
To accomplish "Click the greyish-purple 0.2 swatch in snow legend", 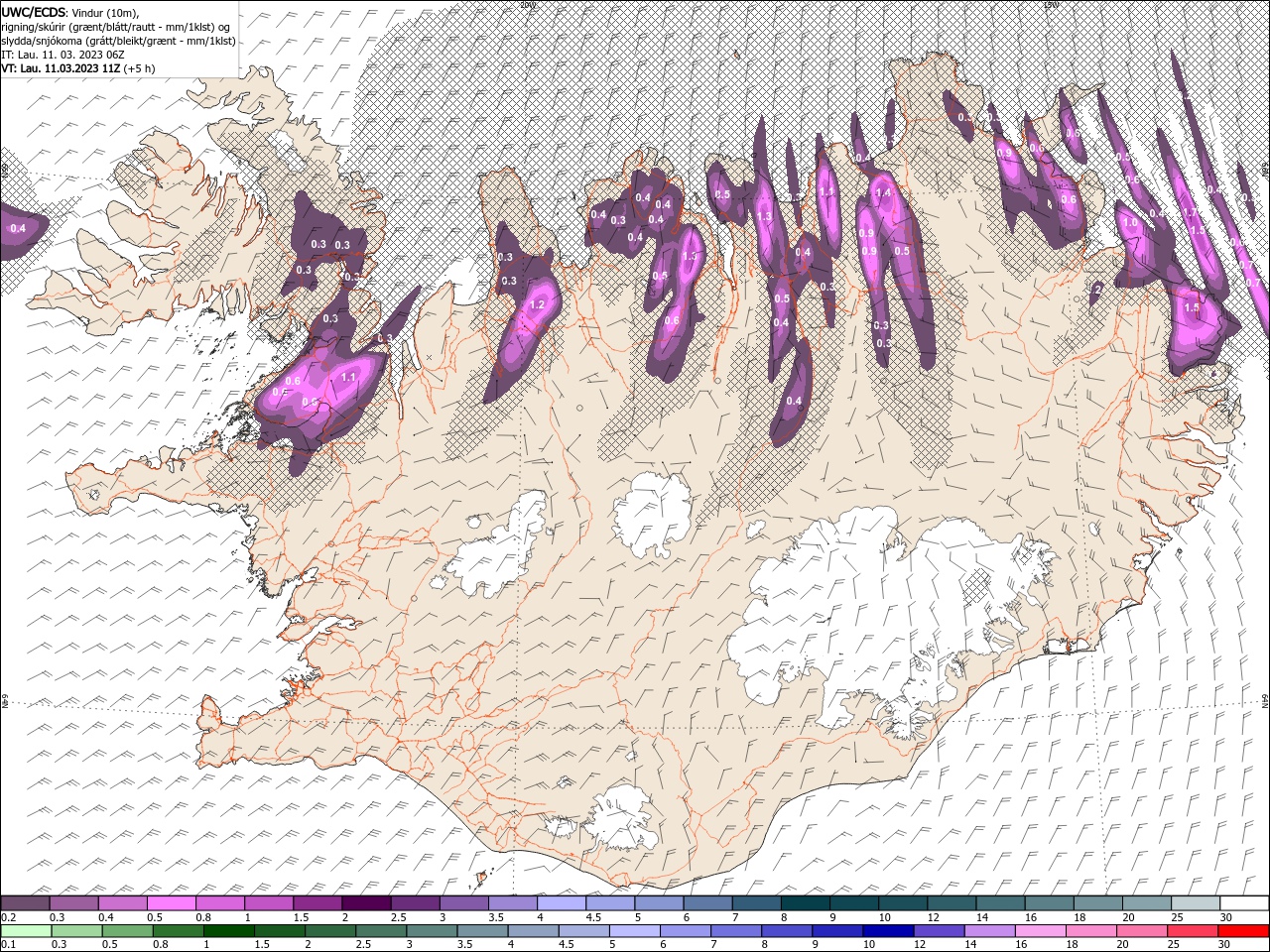I will 25,903.
